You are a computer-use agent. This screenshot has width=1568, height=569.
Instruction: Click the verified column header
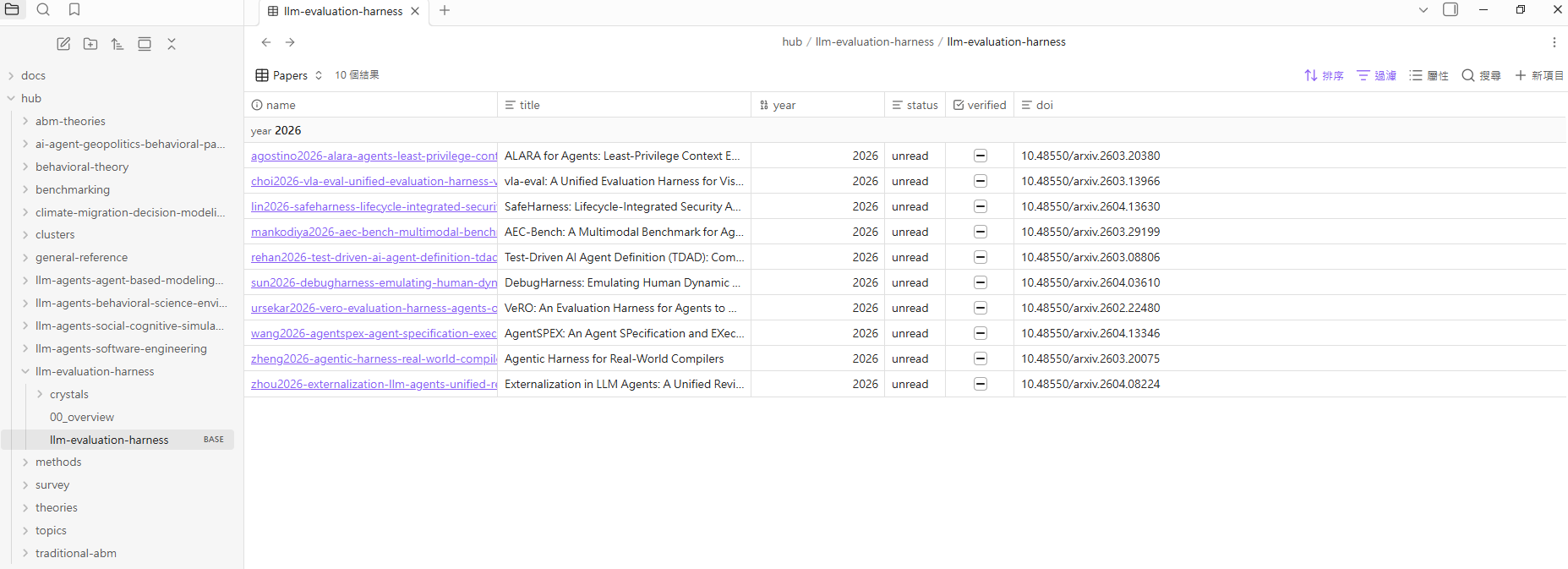(980, 105)
